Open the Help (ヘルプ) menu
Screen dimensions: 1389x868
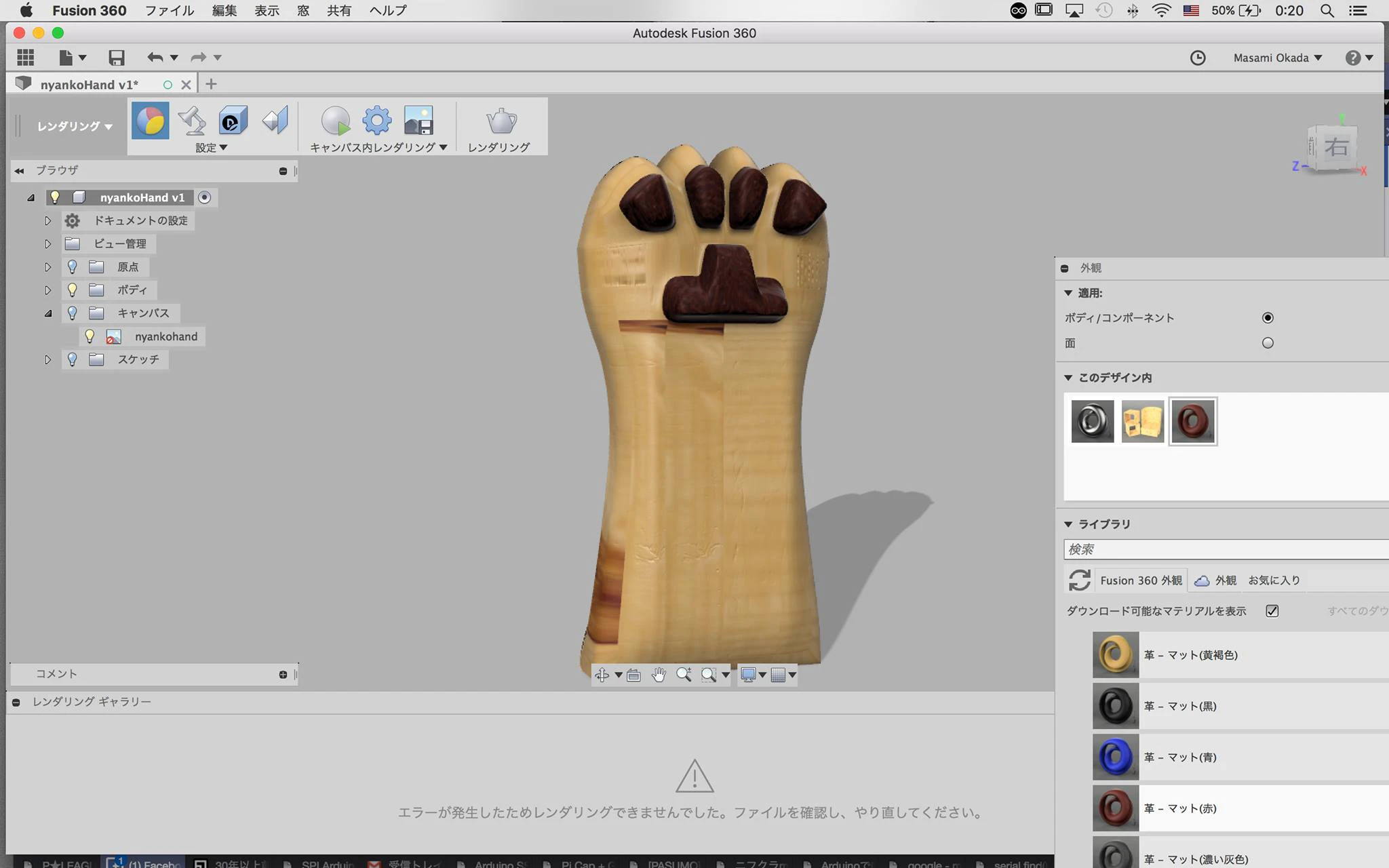388,11
